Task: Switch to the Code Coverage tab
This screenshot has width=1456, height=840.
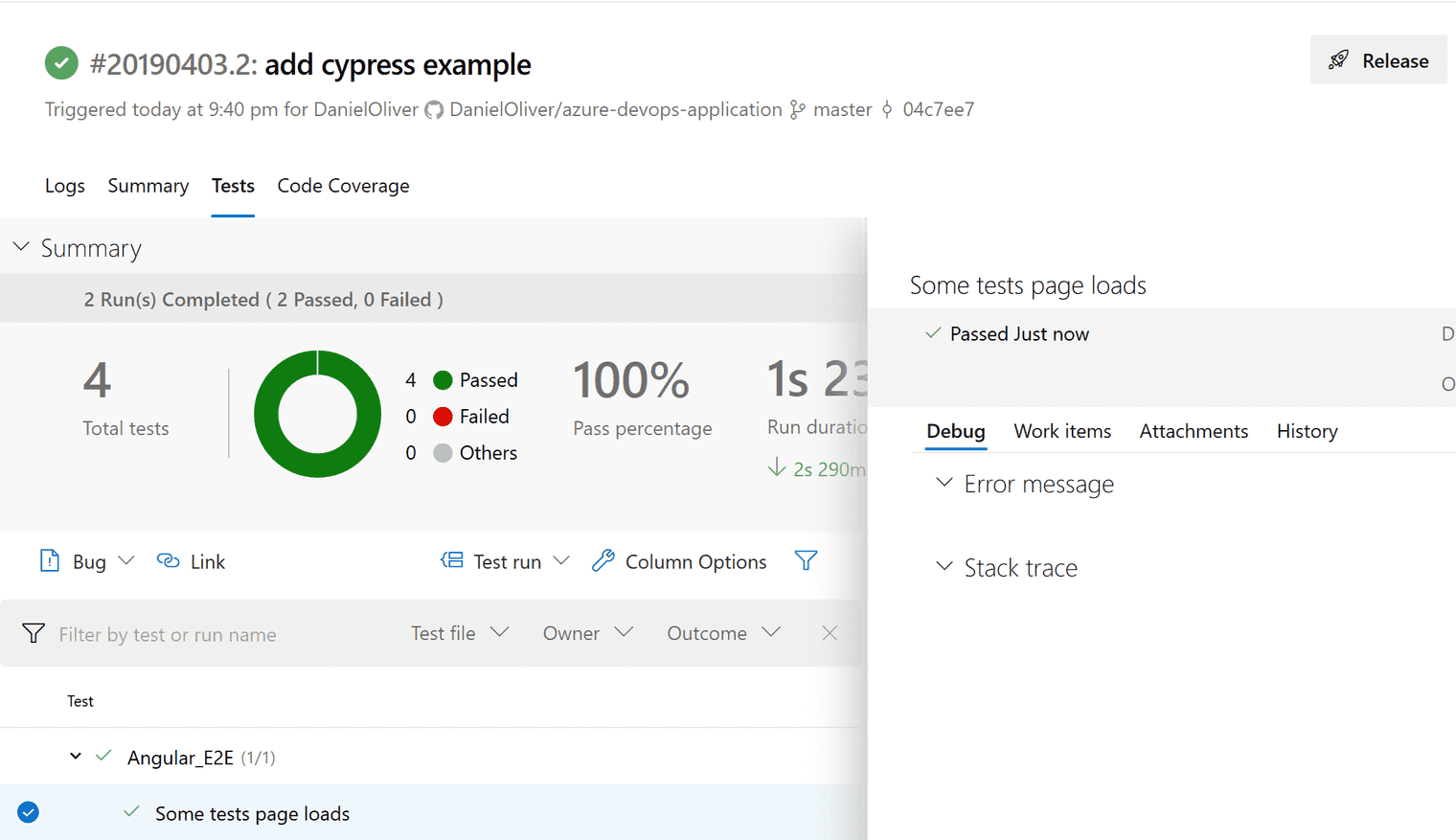Action: click(343, 185)
